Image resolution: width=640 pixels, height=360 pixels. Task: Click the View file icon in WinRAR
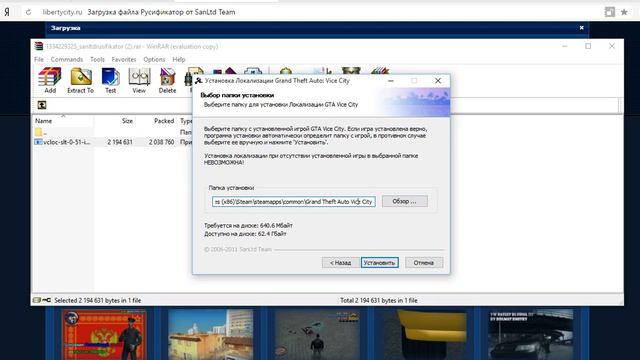139,80
